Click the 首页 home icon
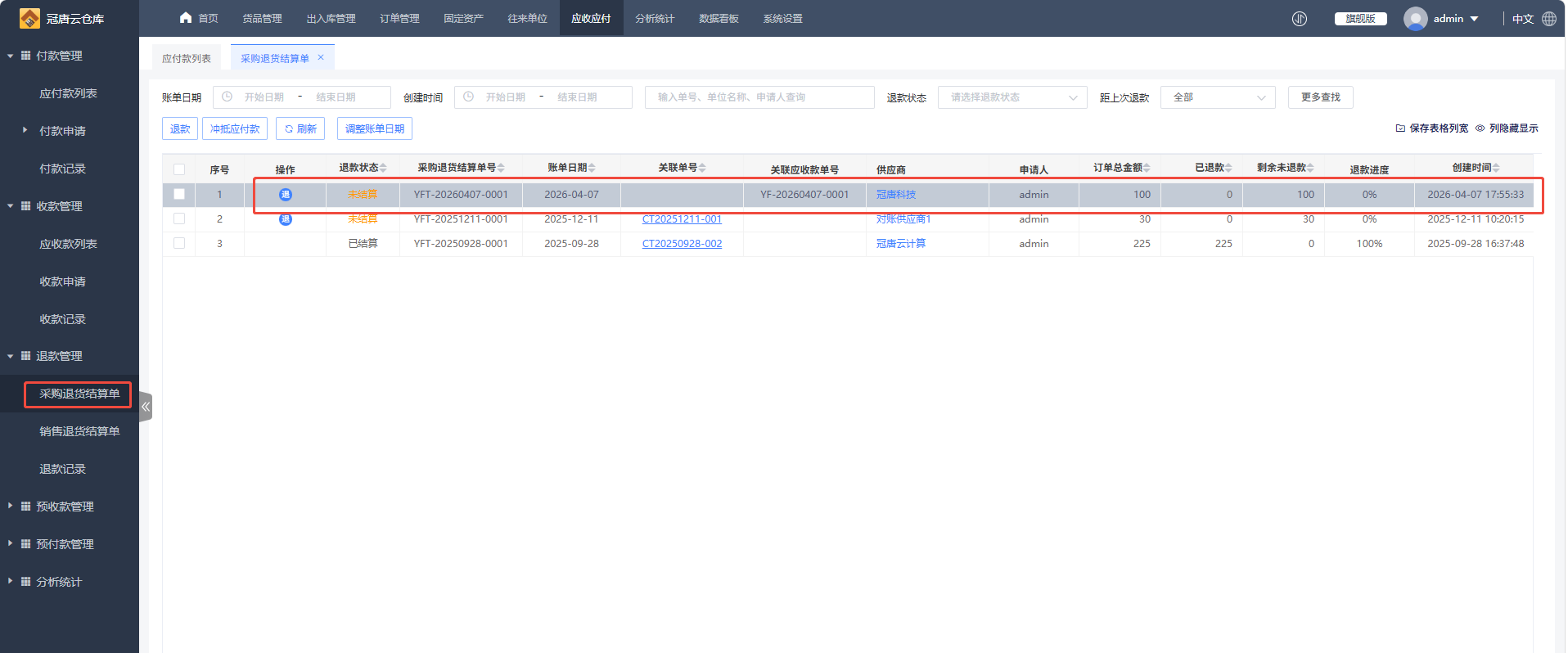The width and height of the screenshot is (1568, 653). pyautogui.click(x=186, y=18)
